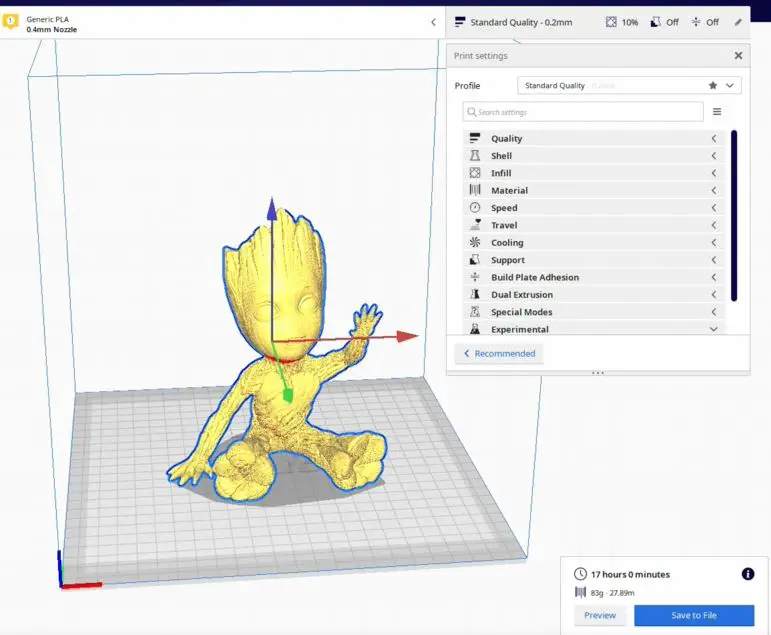Screen dimensions: 771x635
Task: Click the search magnifier icon
Action: tap(472, 112)
